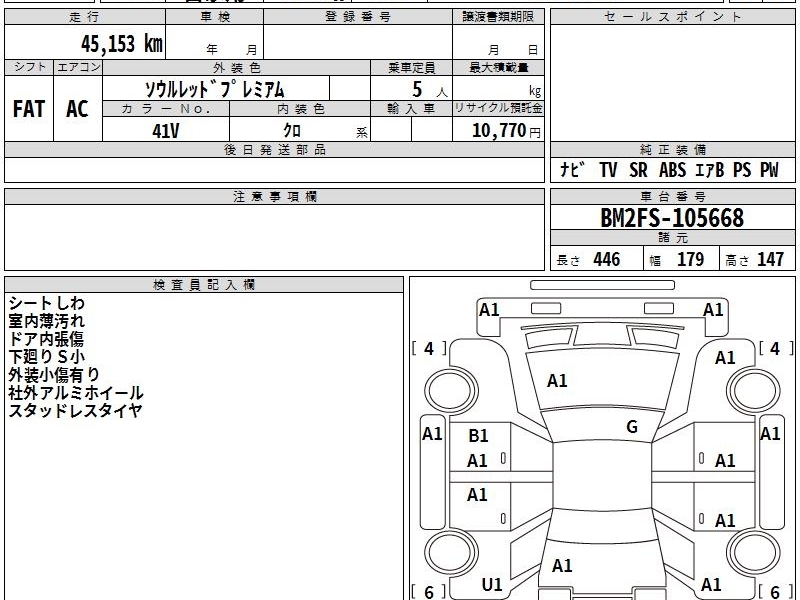The image size is (800, 600).
Task: Click the chassis number BM2FS-105668
Action: click(x=672, y=218)
